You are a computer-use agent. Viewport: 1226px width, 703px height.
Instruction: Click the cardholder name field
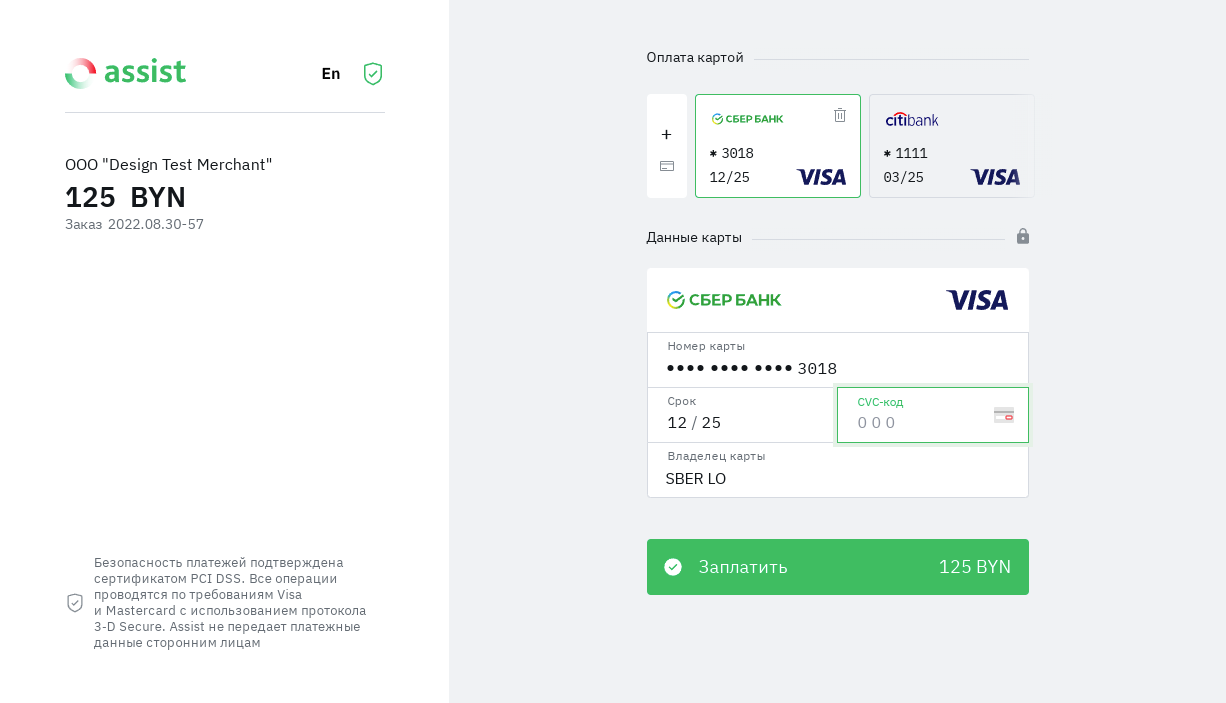pyautogui.click(x=837, y=479)
